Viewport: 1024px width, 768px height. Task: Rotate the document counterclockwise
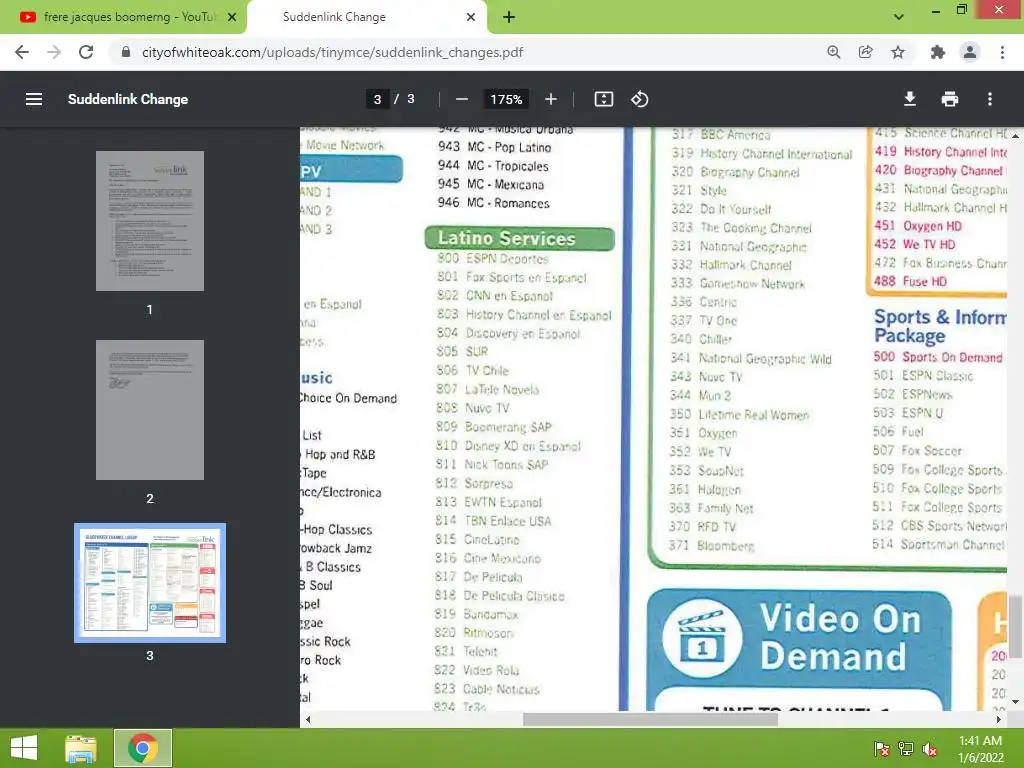pos(639,99)
